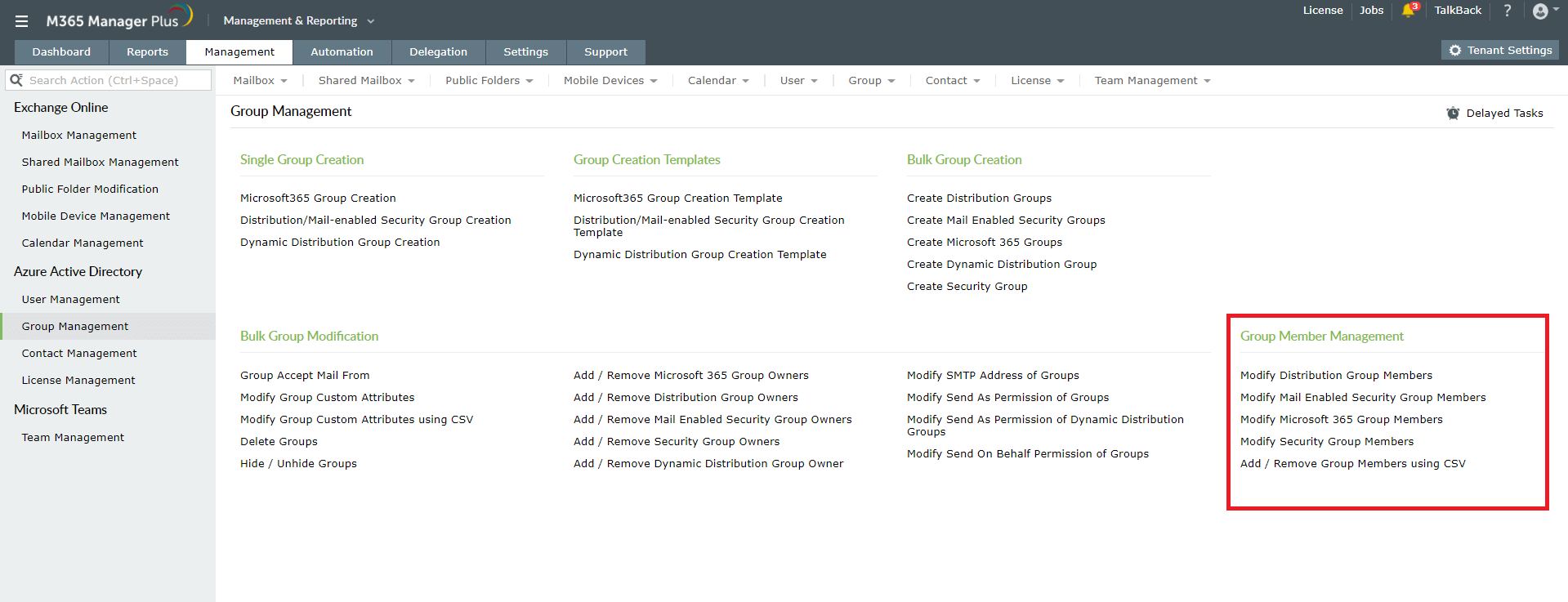Open Add / Remove Microsoft 365 Group Owners
This screenshot has height=602, width=1568.
[x=691, y=375]
